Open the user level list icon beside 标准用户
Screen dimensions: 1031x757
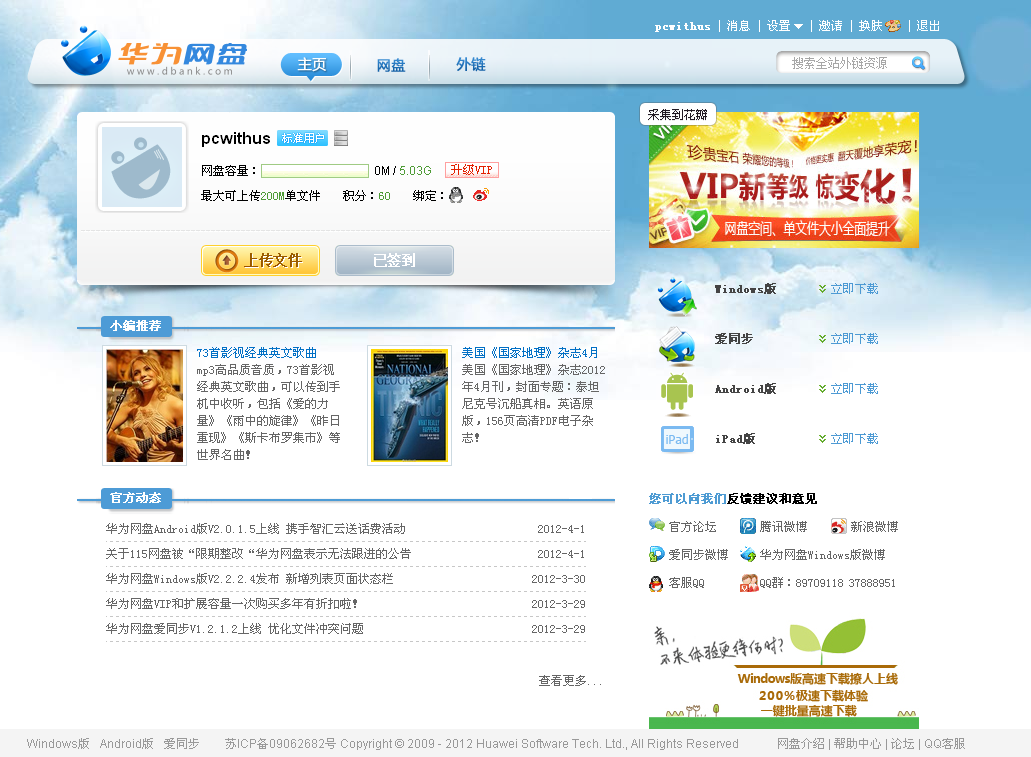click(341, 138)
